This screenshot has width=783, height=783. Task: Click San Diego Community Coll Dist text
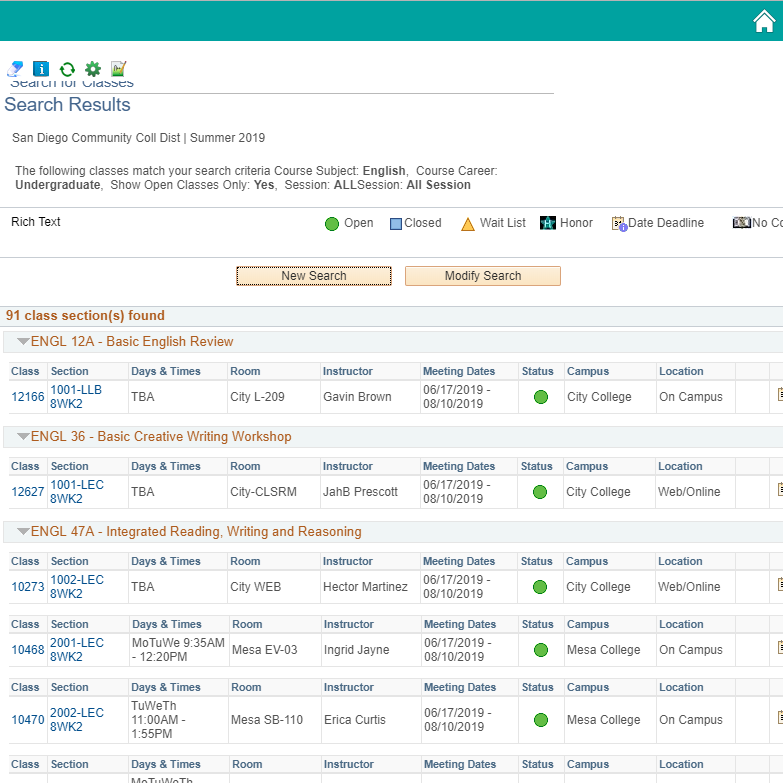96,138
